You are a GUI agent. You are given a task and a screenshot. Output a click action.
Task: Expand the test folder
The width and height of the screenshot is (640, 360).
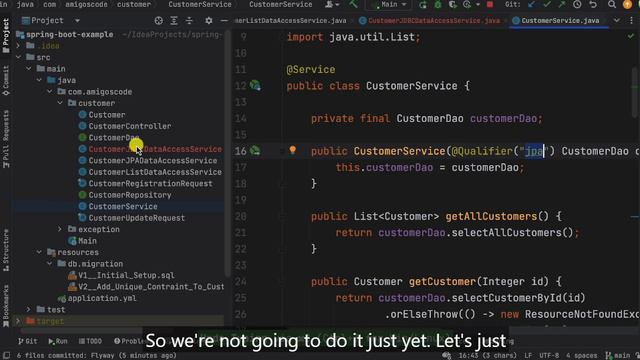[x=29, y=309]
